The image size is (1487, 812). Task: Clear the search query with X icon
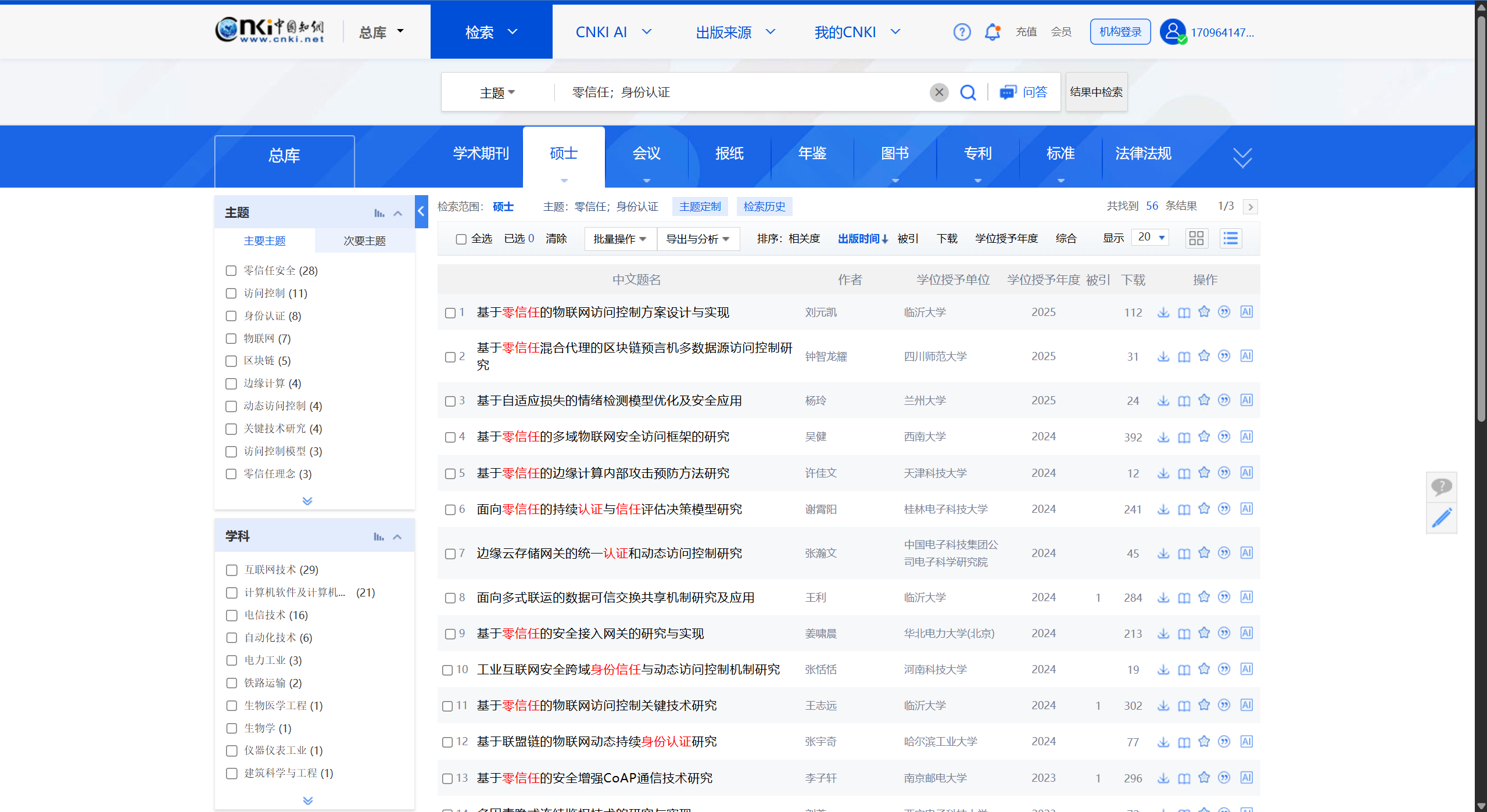(938, 92)
